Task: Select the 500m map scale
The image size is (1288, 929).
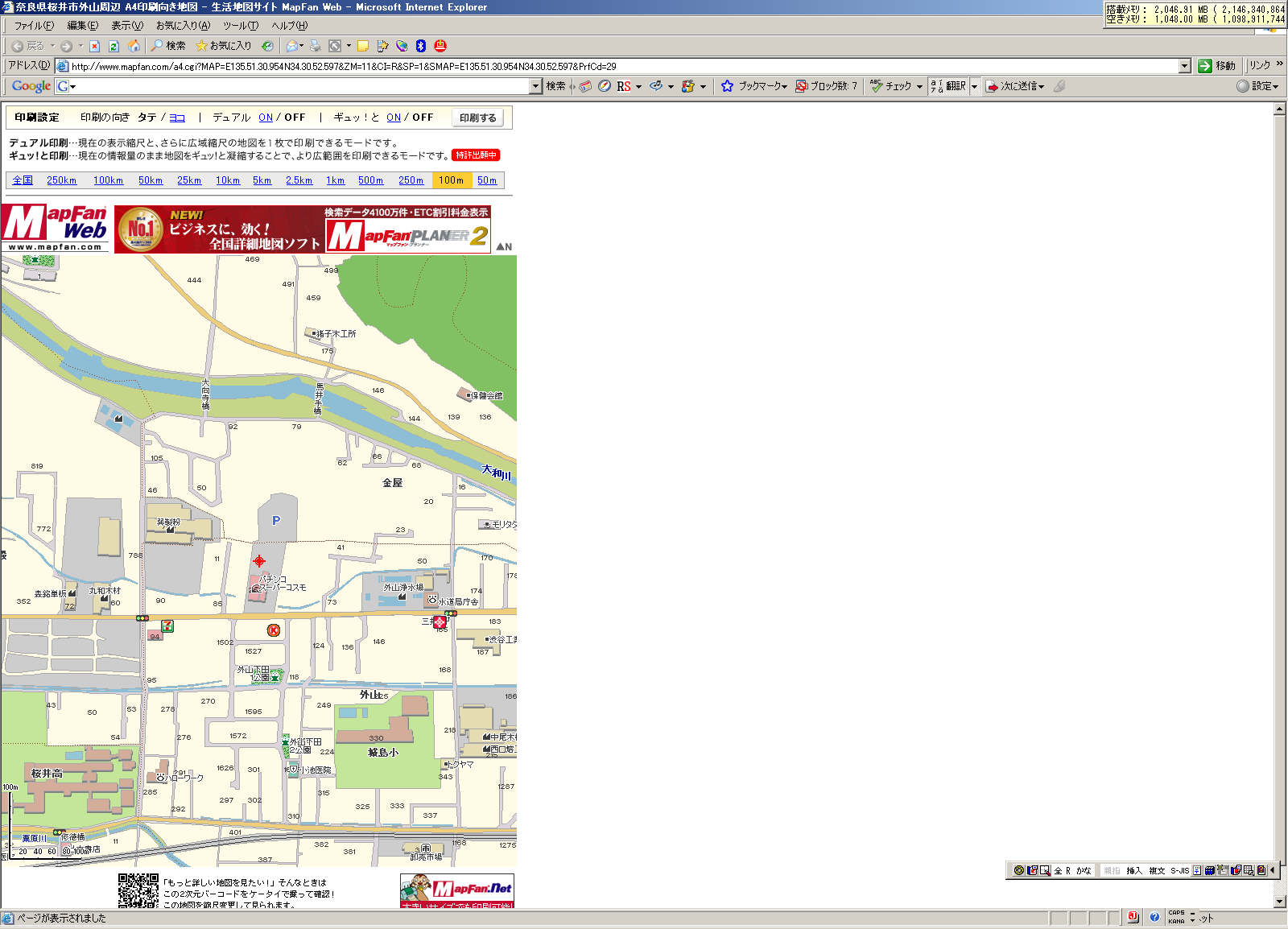Action: click(371, 180)
